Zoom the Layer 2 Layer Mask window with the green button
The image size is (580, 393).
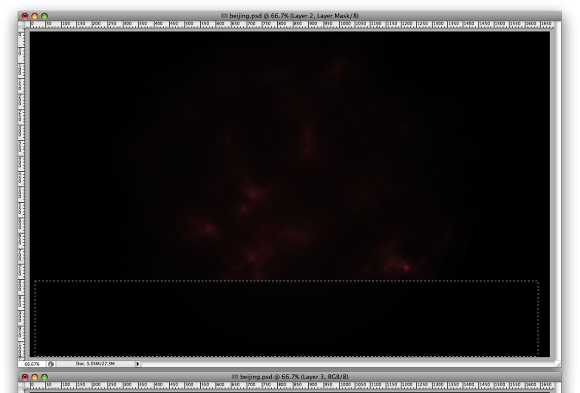tap(45, 16)
